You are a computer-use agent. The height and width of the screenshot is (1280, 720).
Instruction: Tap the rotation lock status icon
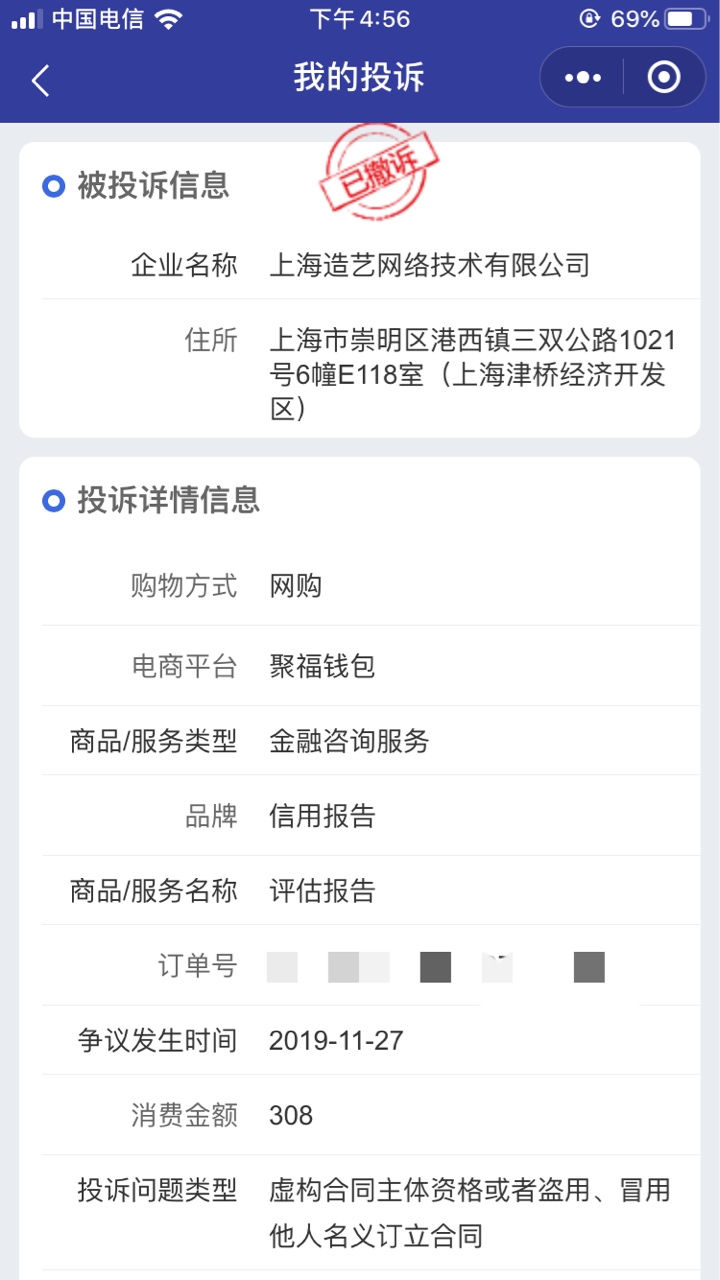click(590, 19)
